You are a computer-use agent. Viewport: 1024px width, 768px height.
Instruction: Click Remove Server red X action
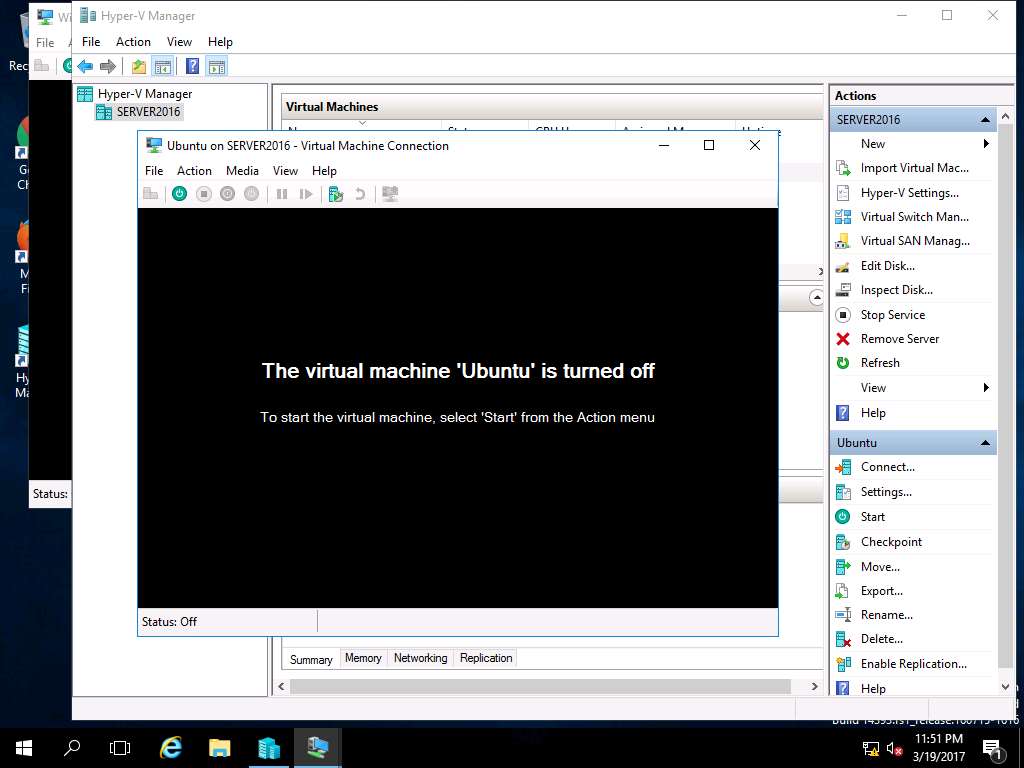coord(899,339)
